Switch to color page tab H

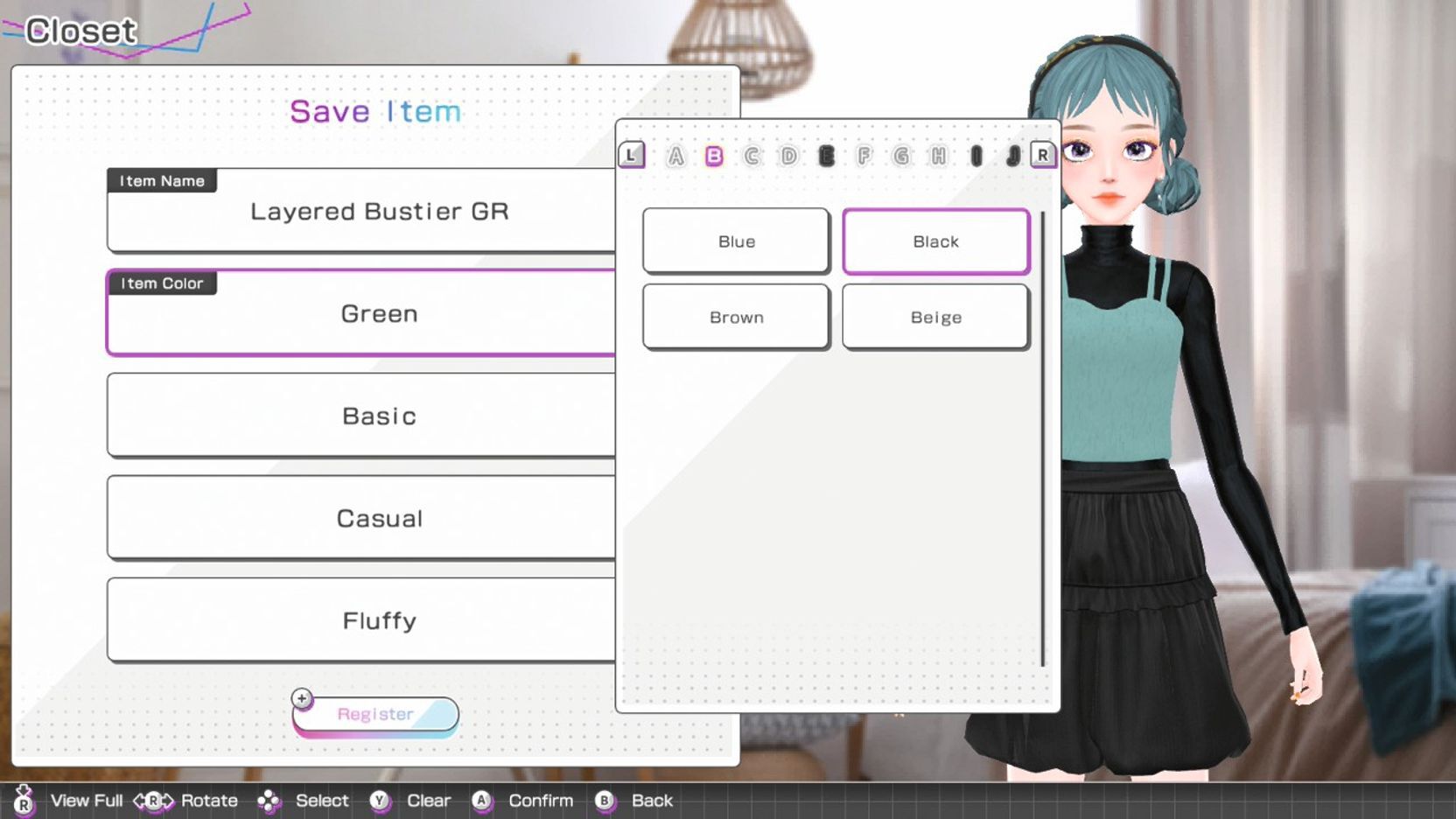(x=939, y=156)
